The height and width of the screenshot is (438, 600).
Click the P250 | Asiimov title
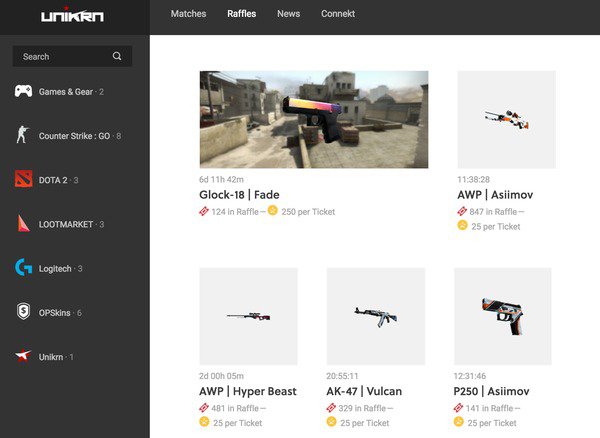tap(491, 391)
